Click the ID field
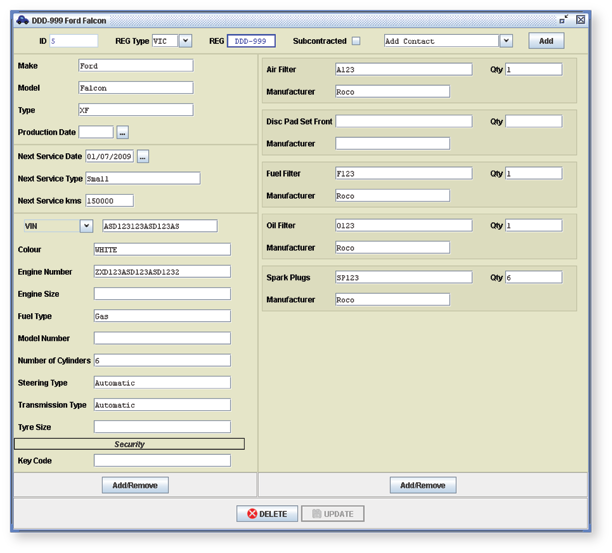 [74, 41]
